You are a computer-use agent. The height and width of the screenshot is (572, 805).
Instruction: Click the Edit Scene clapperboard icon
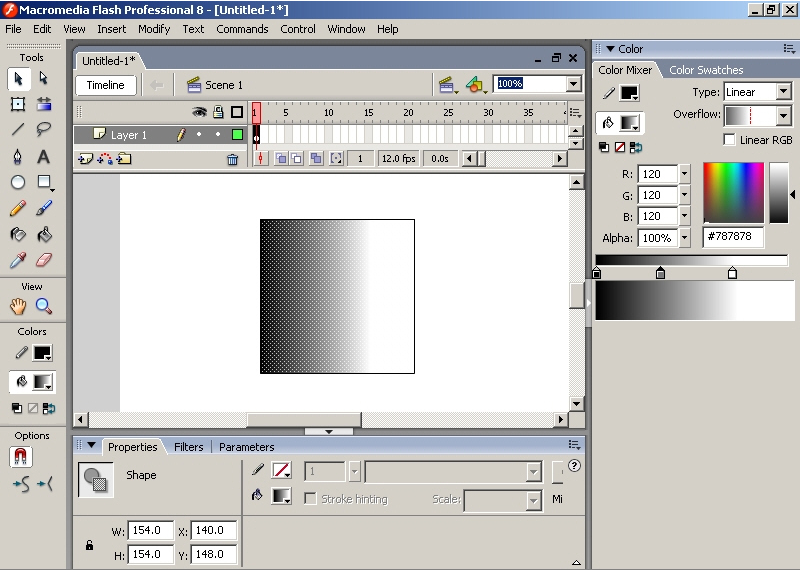pyautogui.click(x=447, y=85)
